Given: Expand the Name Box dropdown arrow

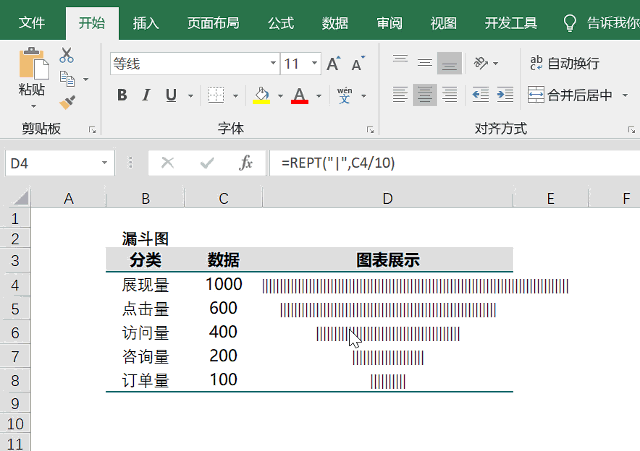Looking at the screenshot, I should tap(105, 162).
